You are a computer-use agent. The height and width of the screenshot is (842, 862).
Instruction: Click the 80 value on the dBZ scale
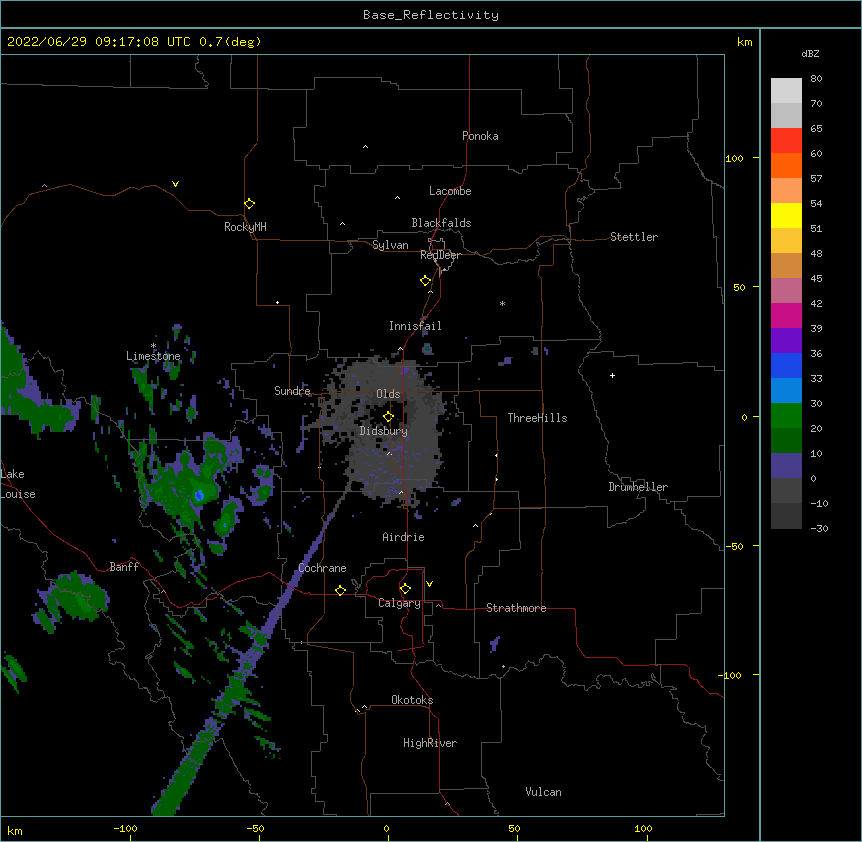click(x=816, y=79)
